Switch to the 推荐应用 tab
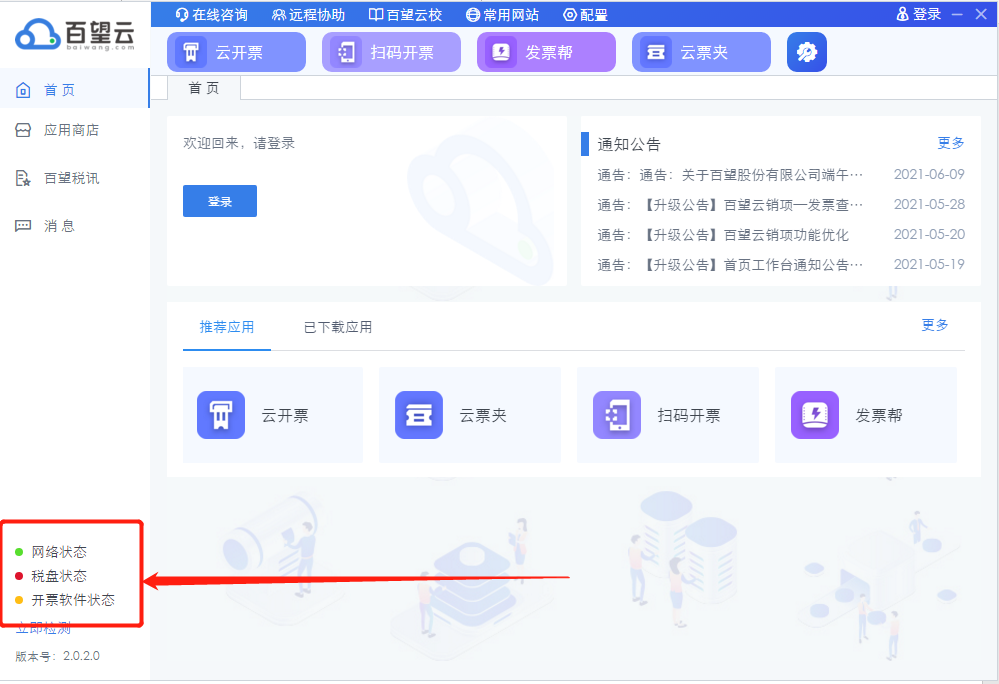999x684 pixels. (227, 327)
